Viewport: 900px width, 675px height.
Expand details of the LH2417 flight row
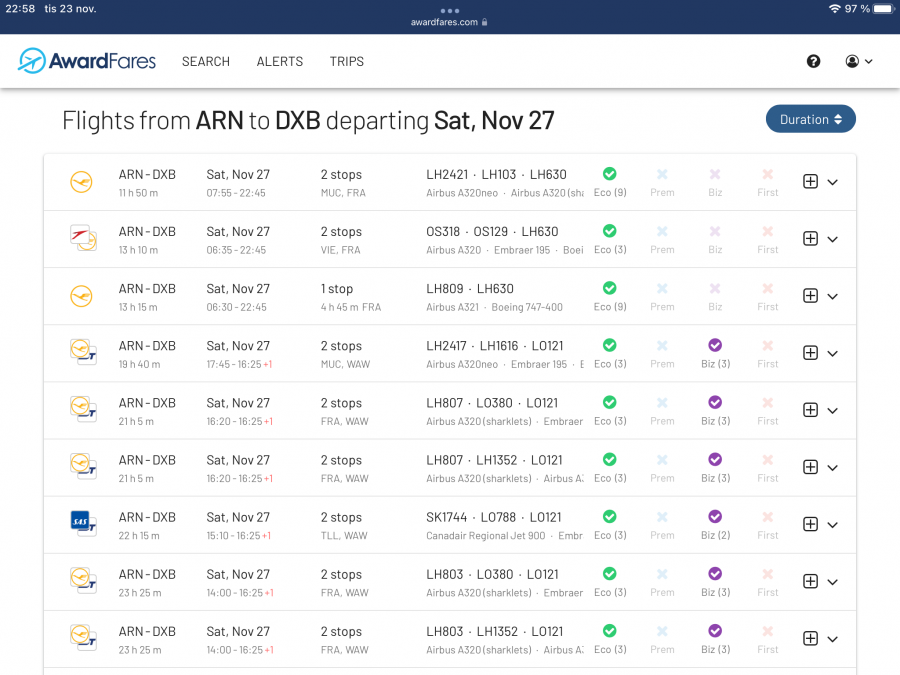pyautogui.click(x=832, y=354)
